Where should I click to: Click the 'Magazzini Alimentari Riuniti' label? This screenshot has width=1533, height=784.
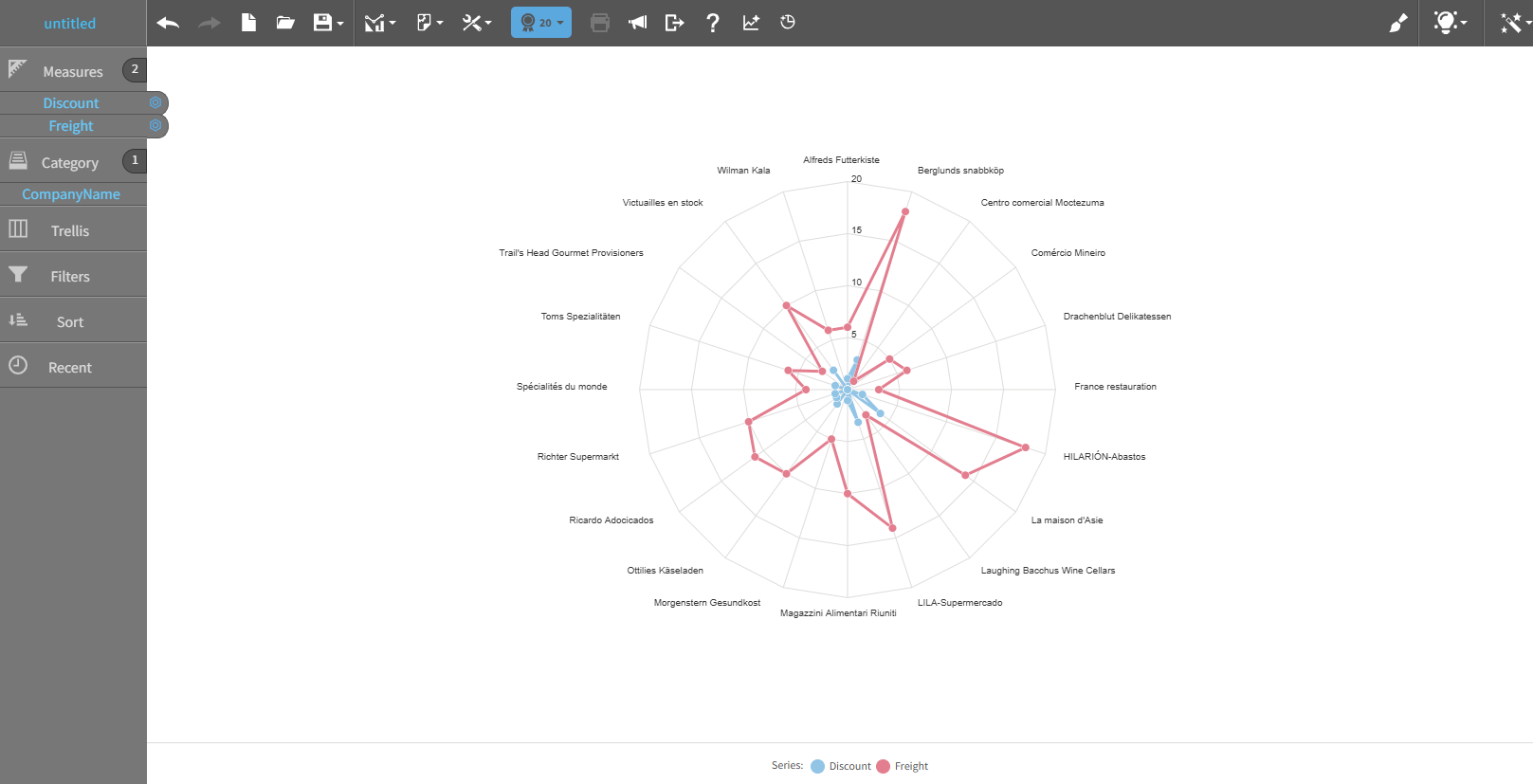[838, 613]
